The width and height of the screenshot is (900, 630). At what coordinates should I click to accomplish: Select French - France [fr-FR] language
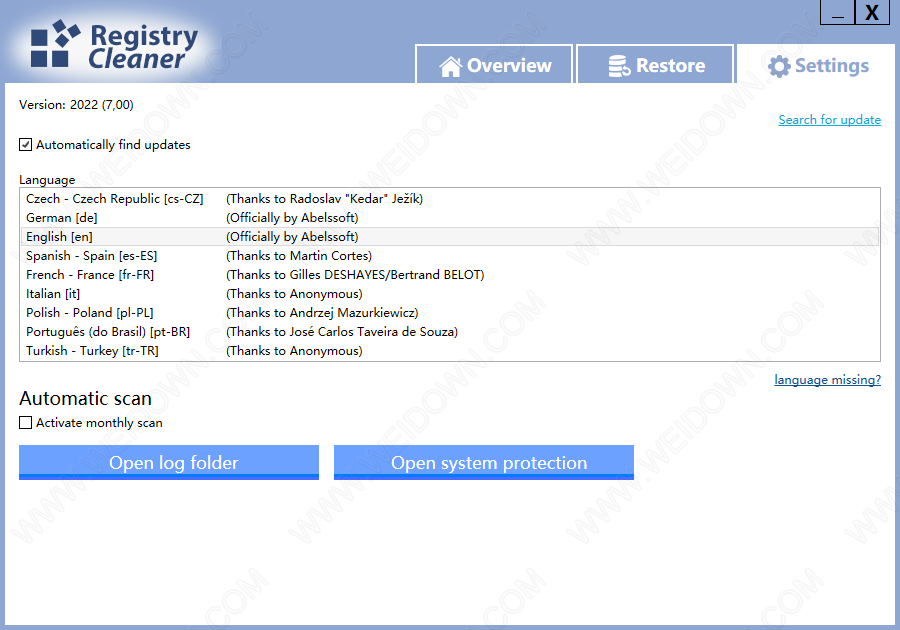pos(449,274)
